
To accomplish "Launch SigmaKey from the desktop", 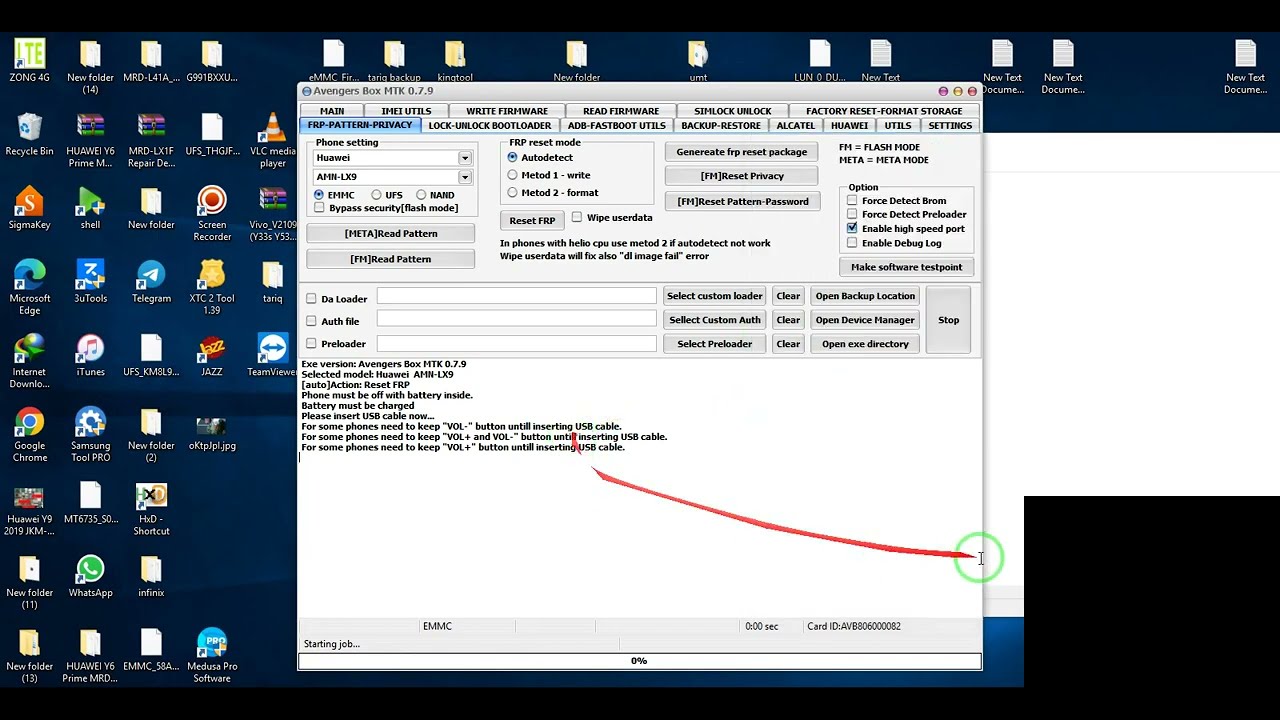I will pyautogui.click(x=29, y=208).
